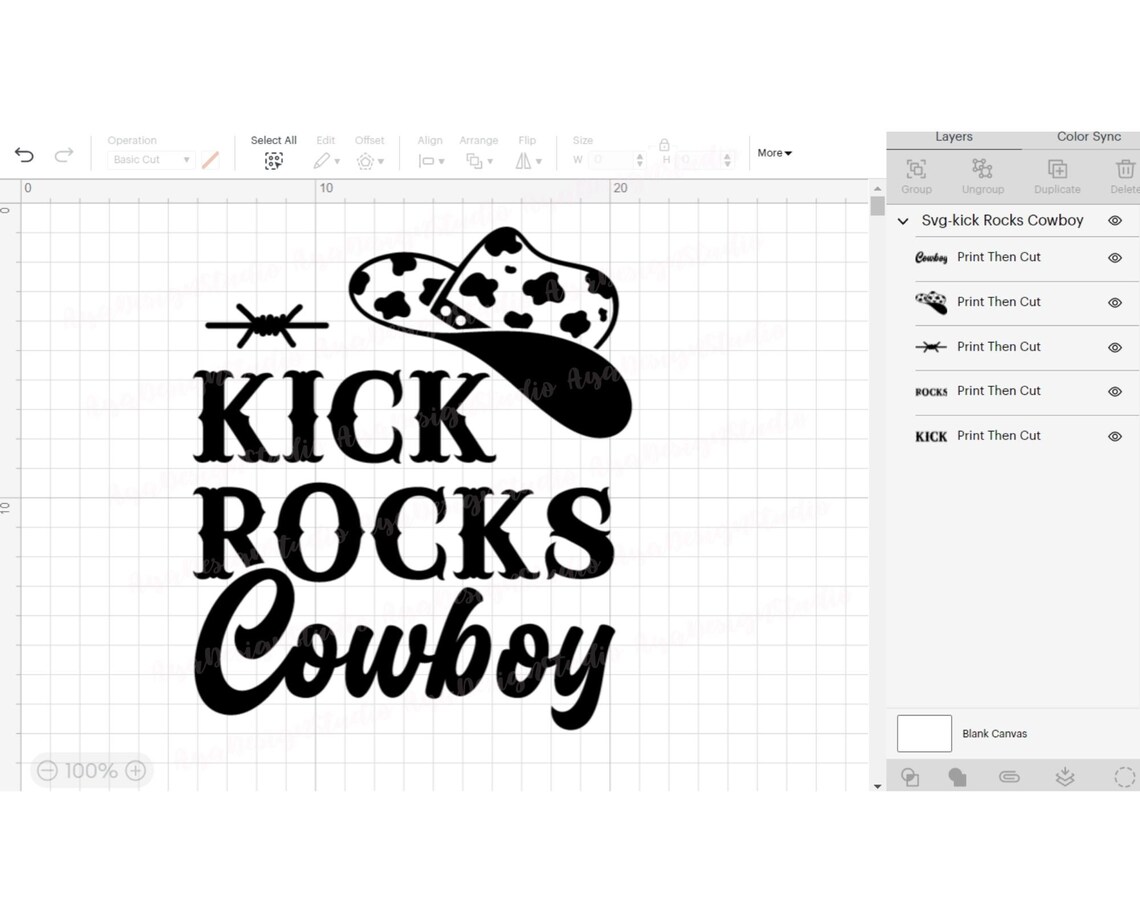
Task: Click the Blank Canvas color swatch
Action: [924, 733]
